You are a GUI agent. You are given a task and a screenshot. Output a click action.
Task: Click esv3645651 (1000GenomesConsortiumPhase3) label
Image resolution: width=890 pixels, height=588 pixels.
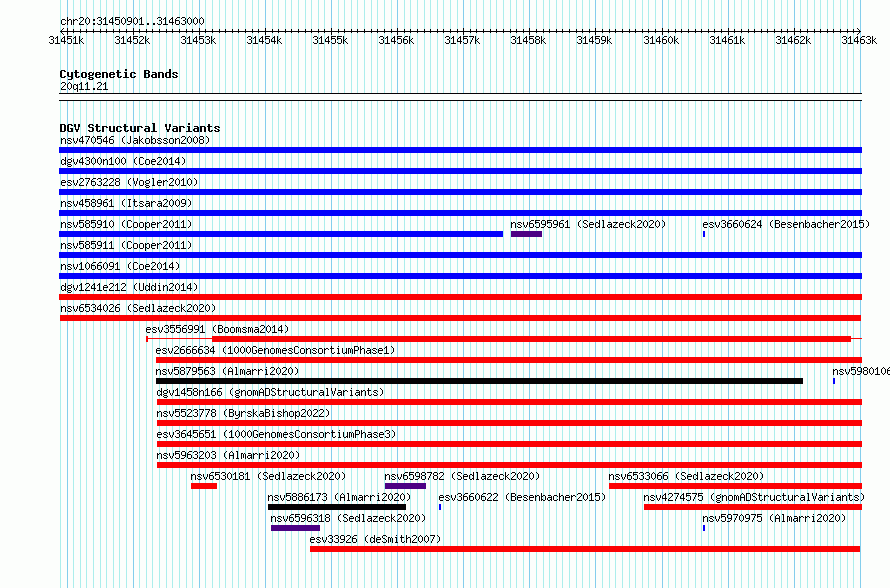tap(276, 434)
